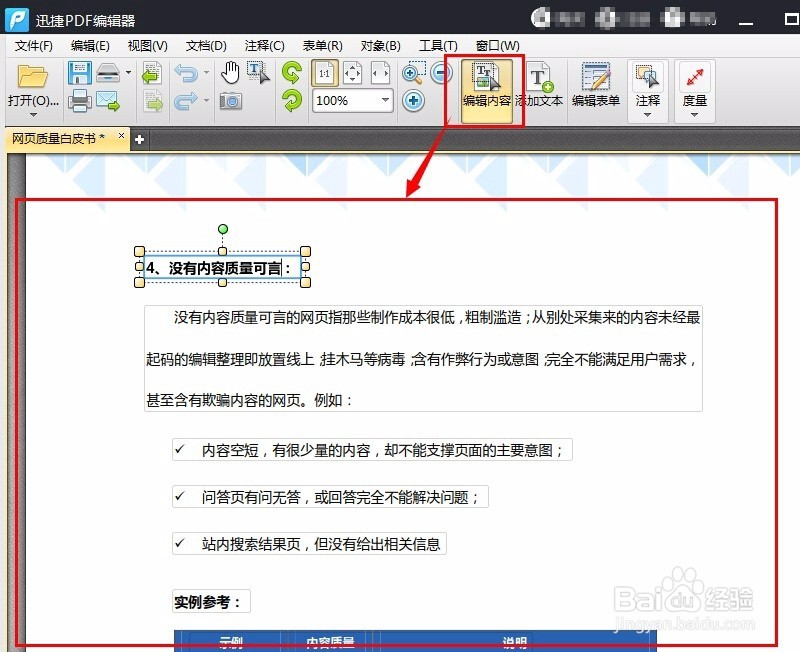Open the 编辑(E) menu

pos(90,46)
